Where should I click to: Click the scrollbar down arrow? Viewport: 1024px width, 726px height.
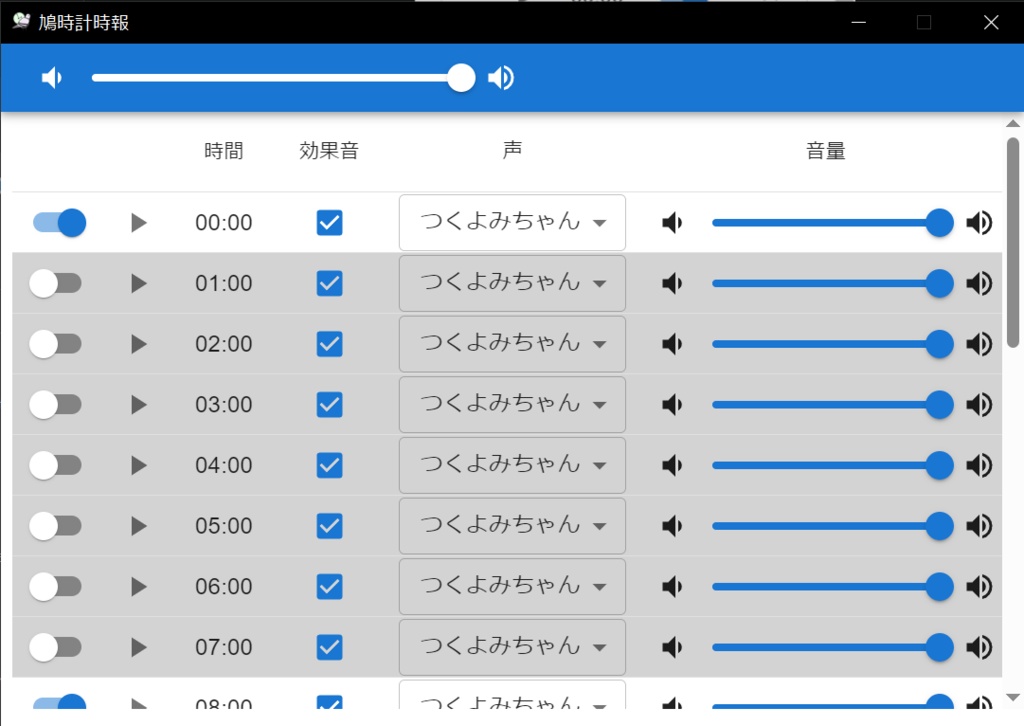point(1012,697)
